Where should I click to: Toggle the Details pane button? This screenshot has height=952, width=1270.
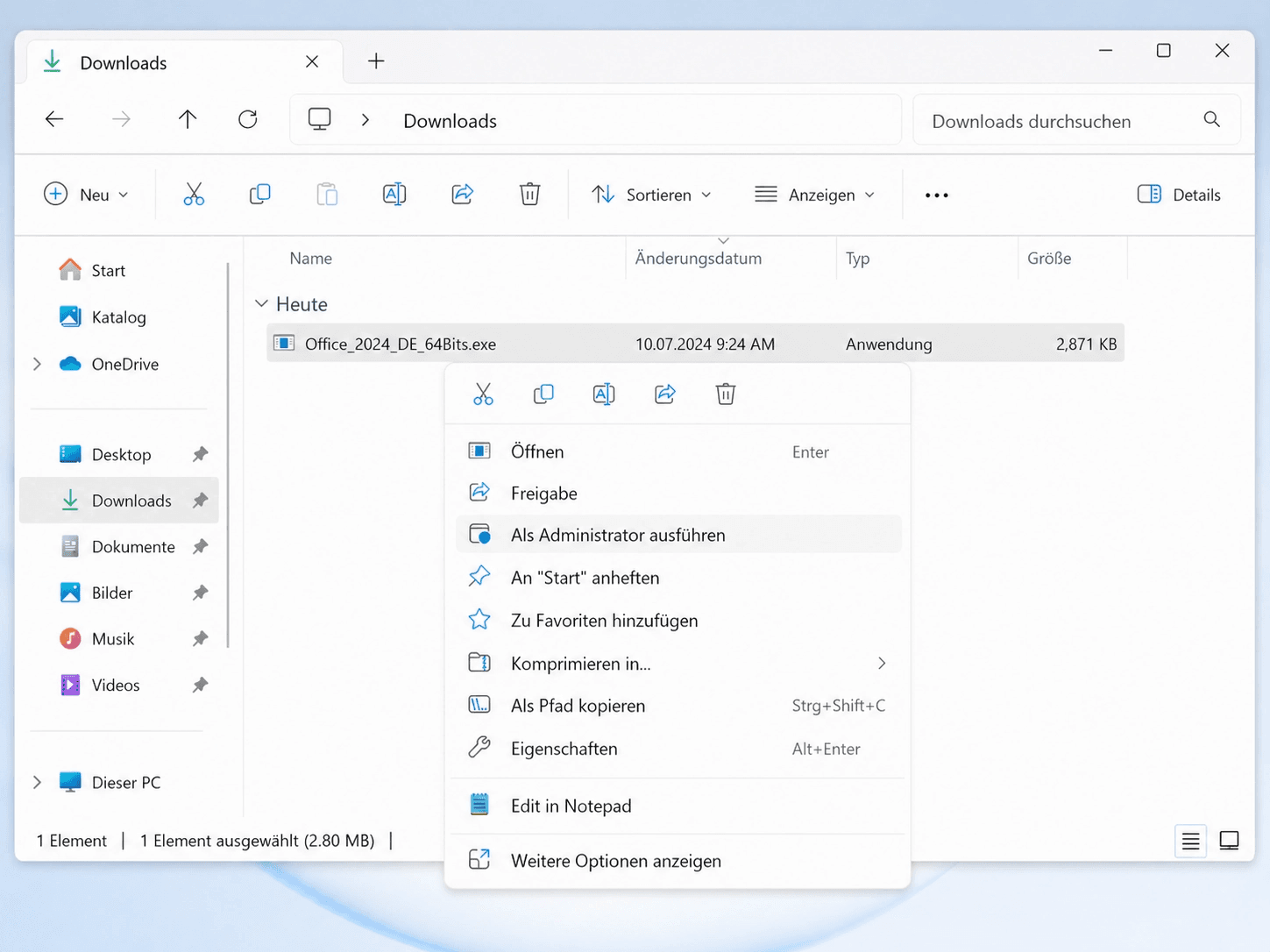tap(1179, 195)
